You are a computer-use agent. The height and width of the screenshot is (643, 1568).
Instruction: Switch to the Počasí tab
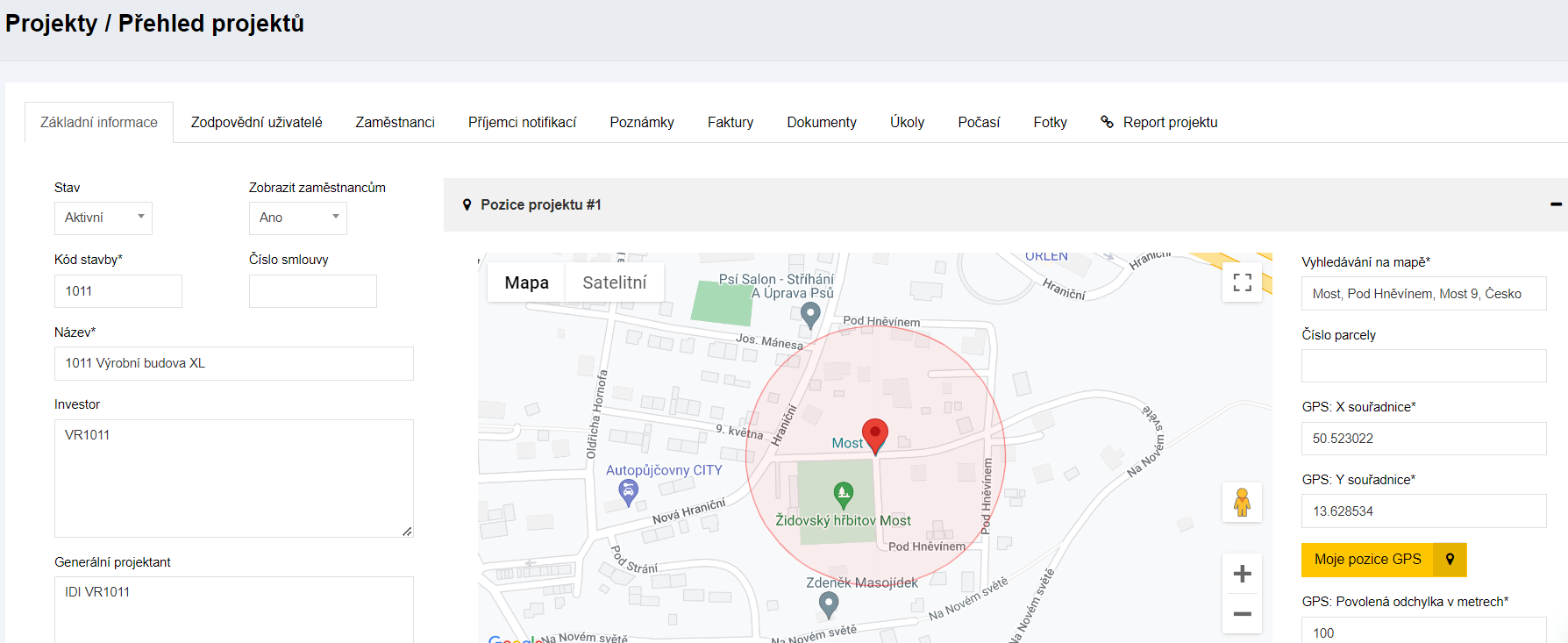coord(978,123)
